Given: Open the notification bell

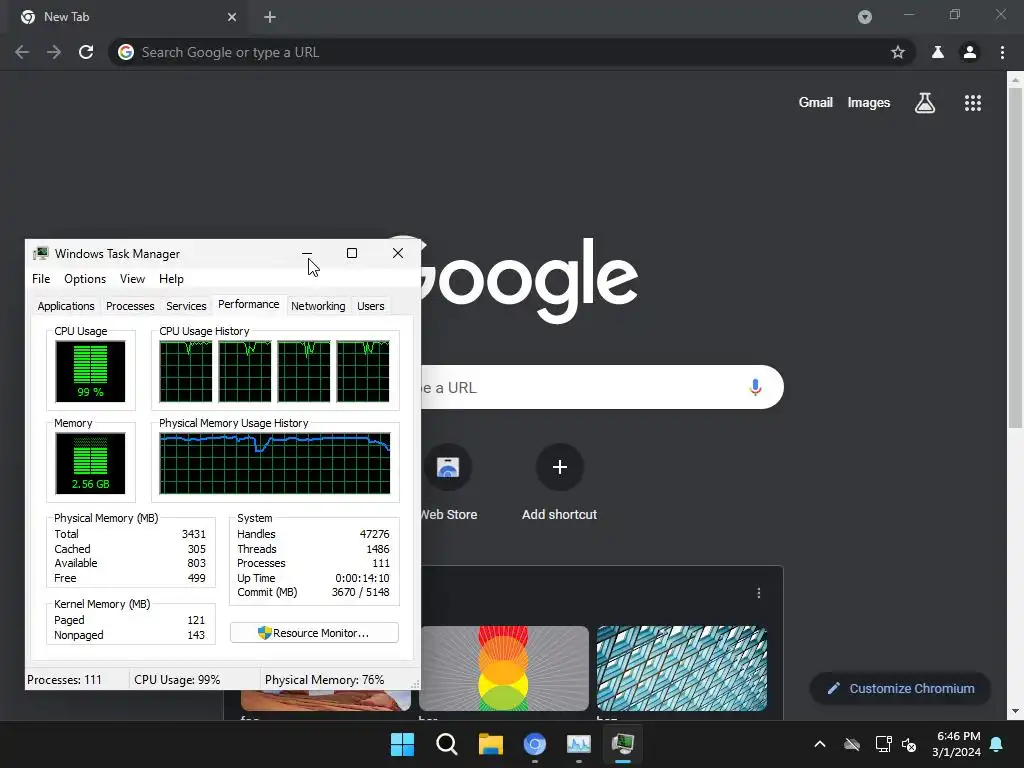Looking at the screenshot, I should tap(997, 744).
